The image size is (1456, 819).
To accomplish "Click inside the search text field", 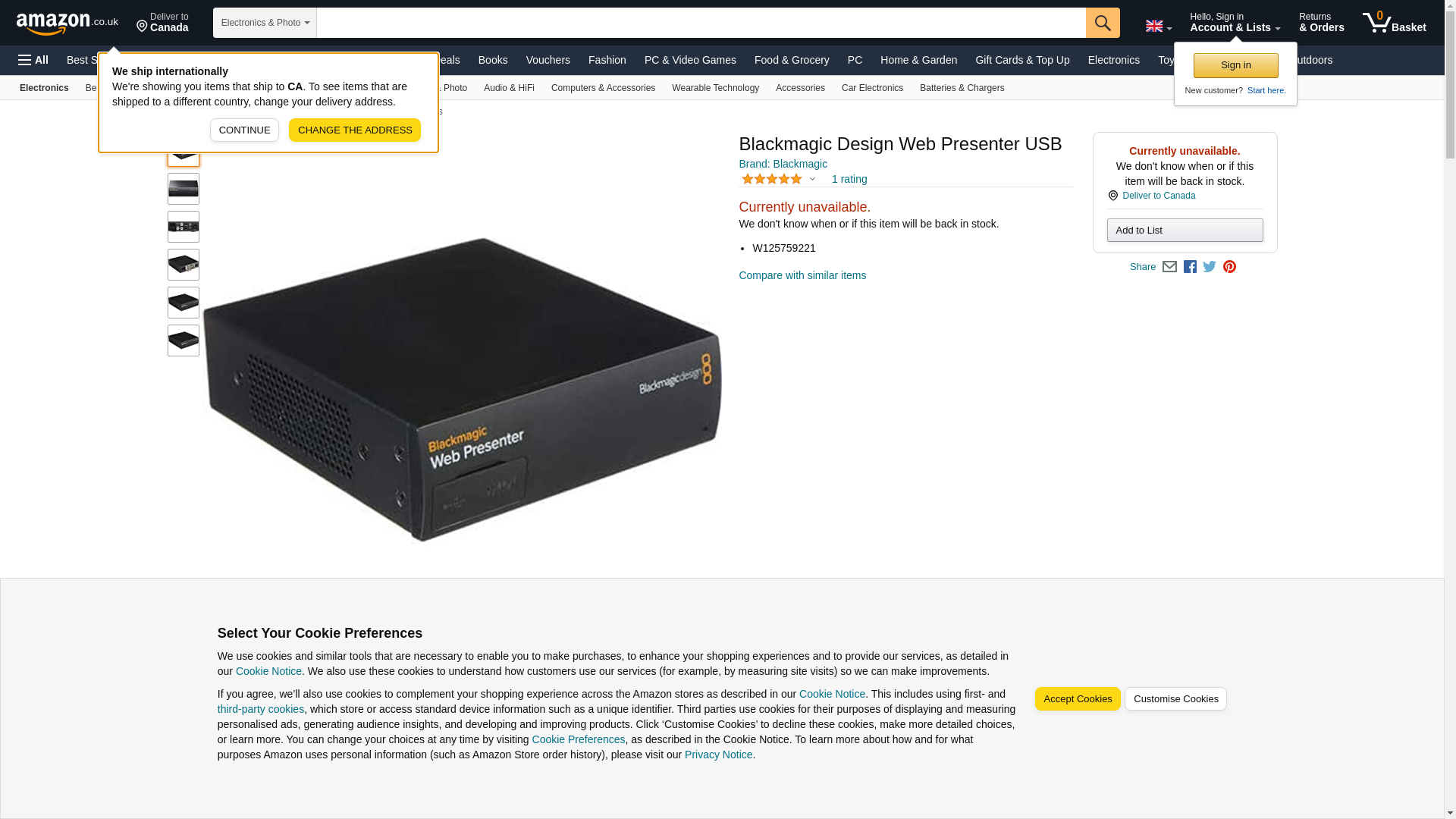I will [x=701, y=23].
